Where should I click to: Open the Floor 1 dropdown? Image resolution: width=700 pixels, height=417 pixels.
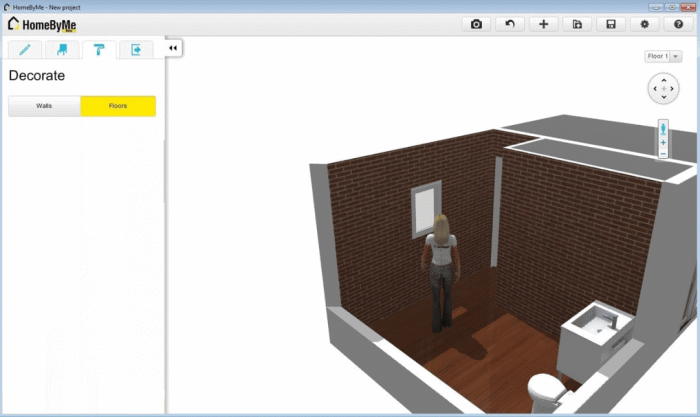click(663, 56)
